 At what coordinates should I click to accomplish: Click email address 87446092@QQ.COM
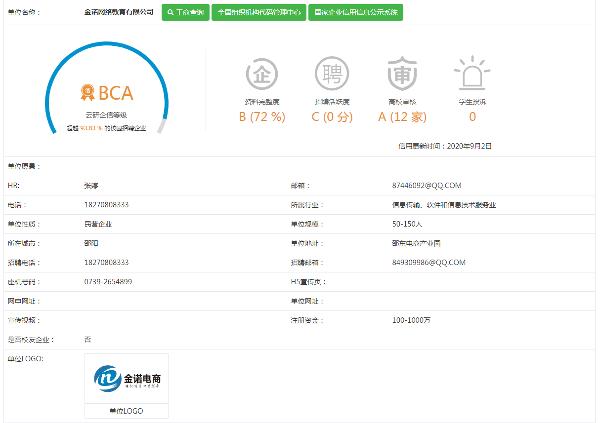pyautogui.click(x=429, y=186)
